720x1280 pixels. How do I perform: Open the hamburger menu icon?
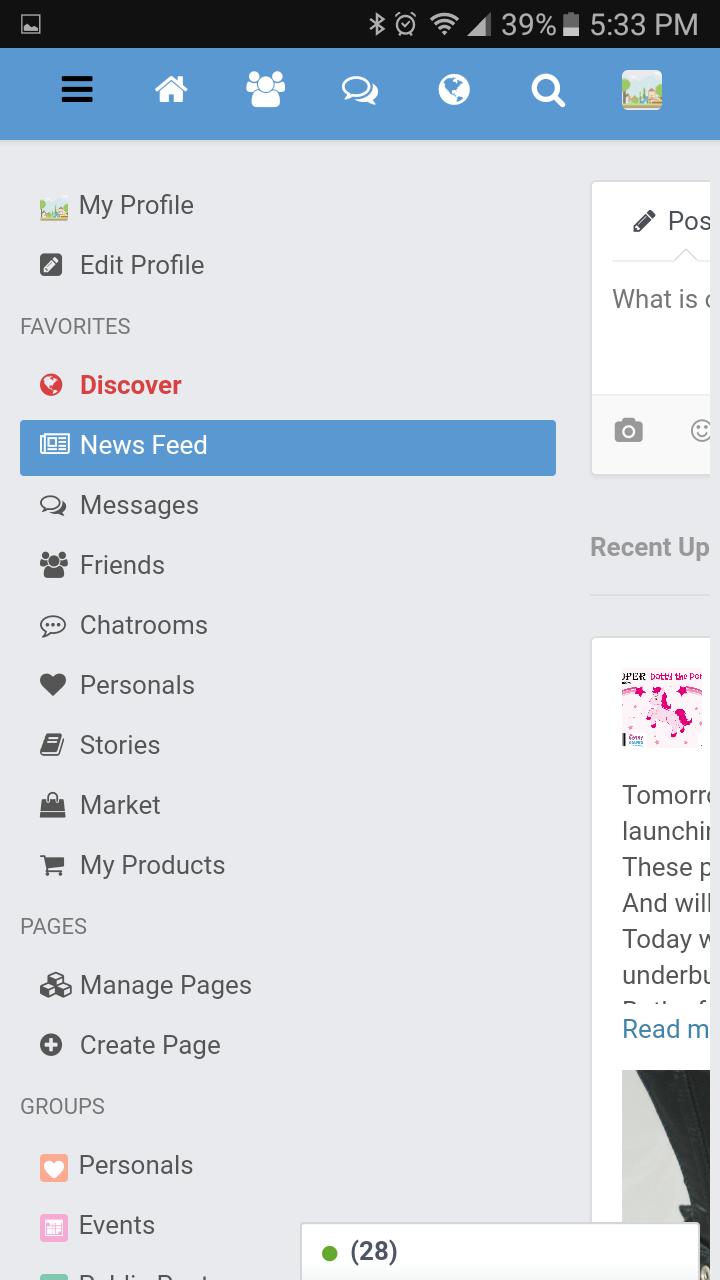pos(77,90)
